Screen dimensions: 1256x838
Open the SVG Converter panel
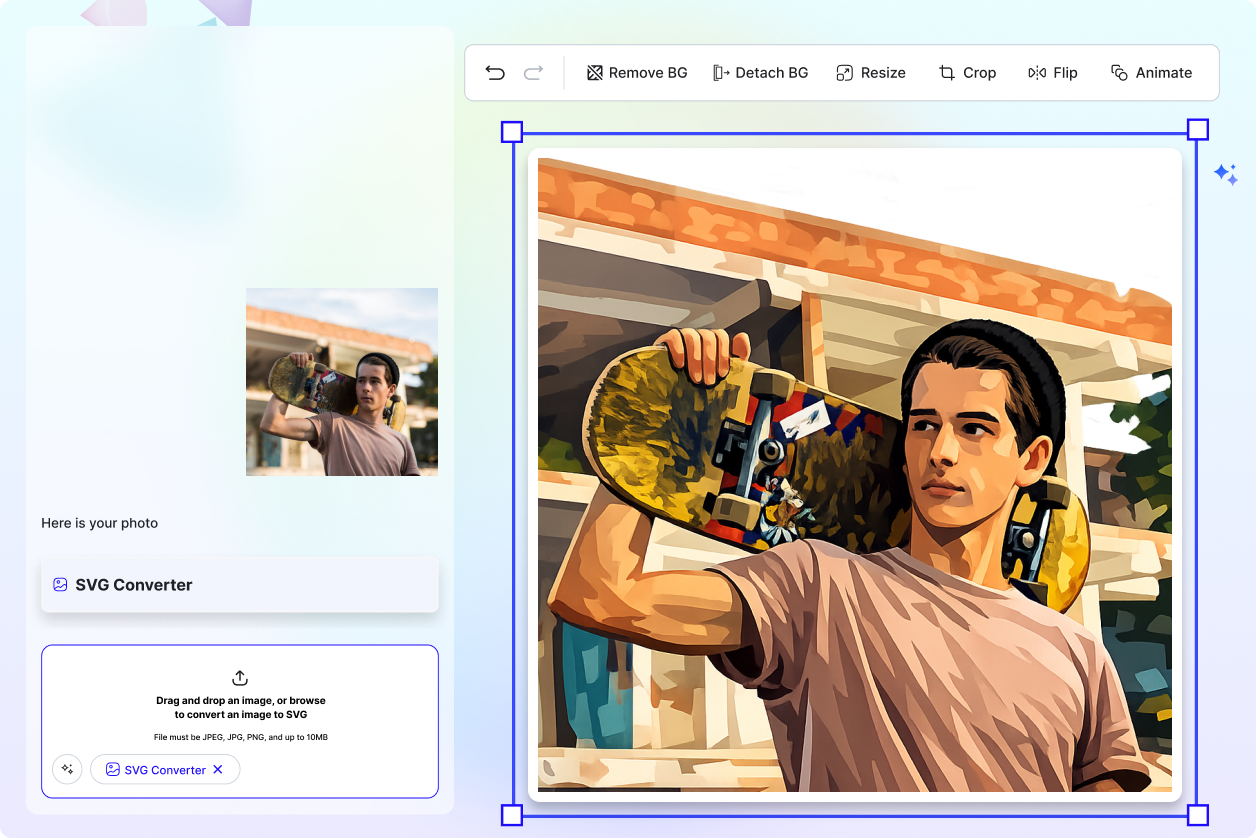pos(239,584)
